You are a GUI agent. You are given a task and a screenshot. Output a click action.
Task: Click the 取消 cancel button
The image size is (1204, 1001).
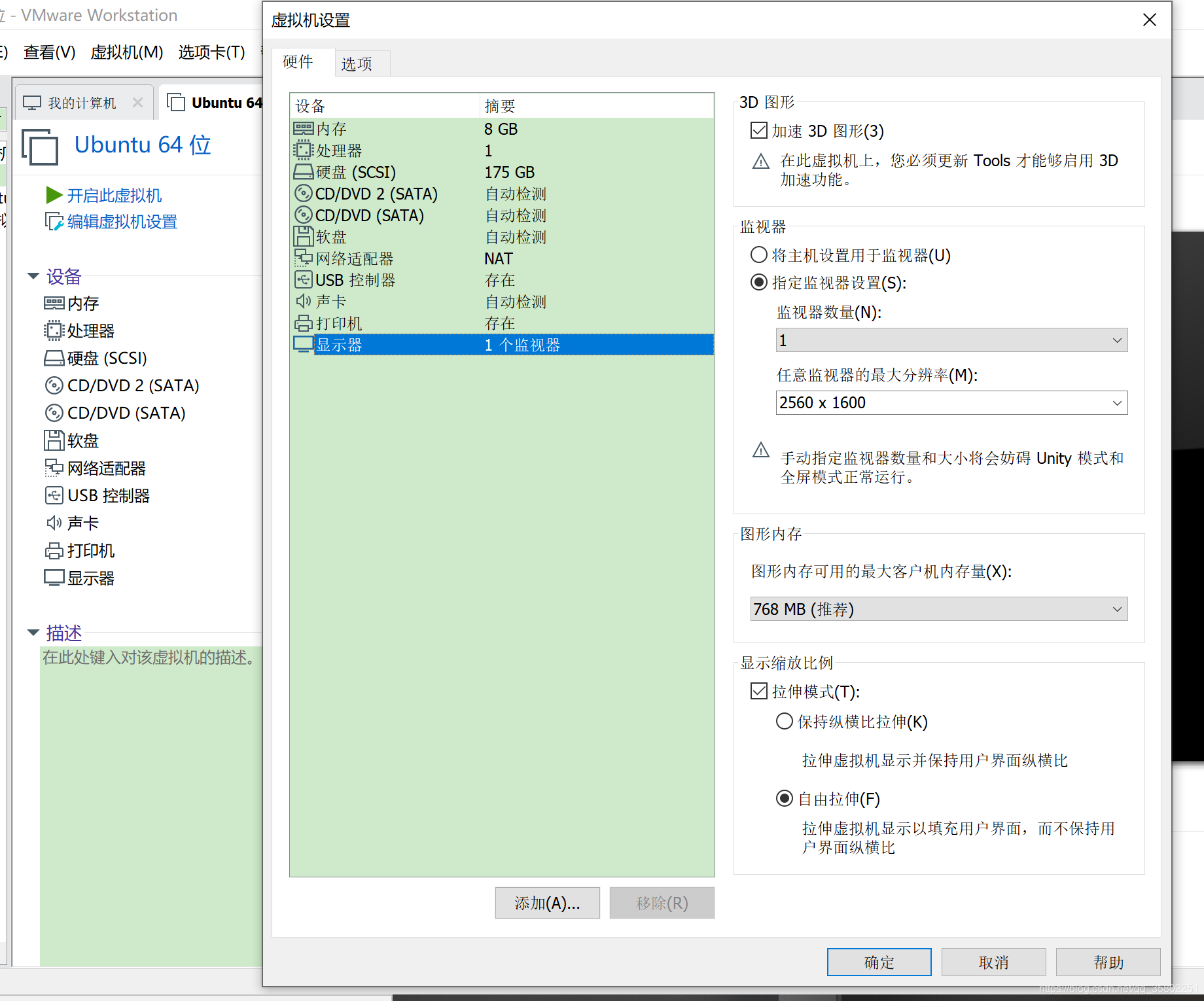(x=993, y=962)
